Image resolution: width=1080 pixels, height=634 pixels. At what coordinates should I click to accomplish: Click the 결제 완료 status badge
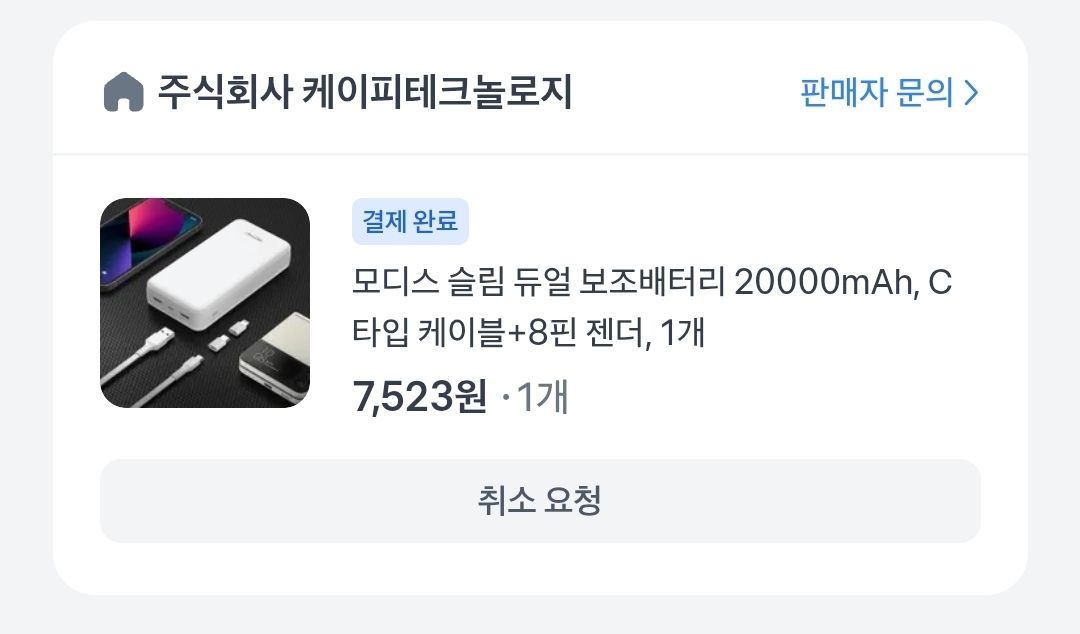pyautogui.click(x=410, y=221)
